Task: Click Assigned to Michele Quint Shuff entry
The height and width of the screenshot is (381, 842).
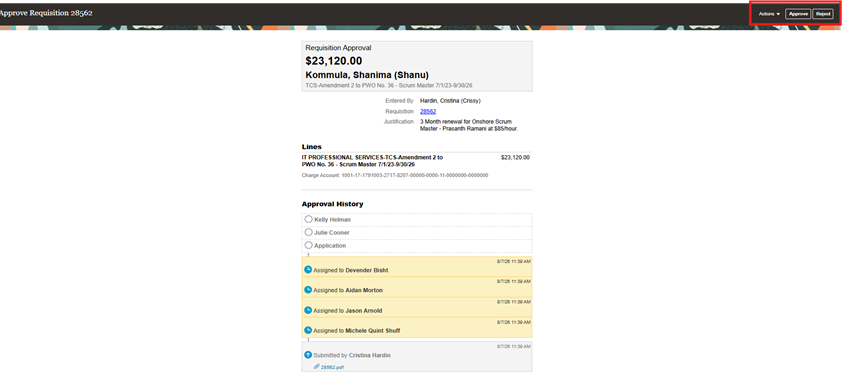Action: click(417, 328)
